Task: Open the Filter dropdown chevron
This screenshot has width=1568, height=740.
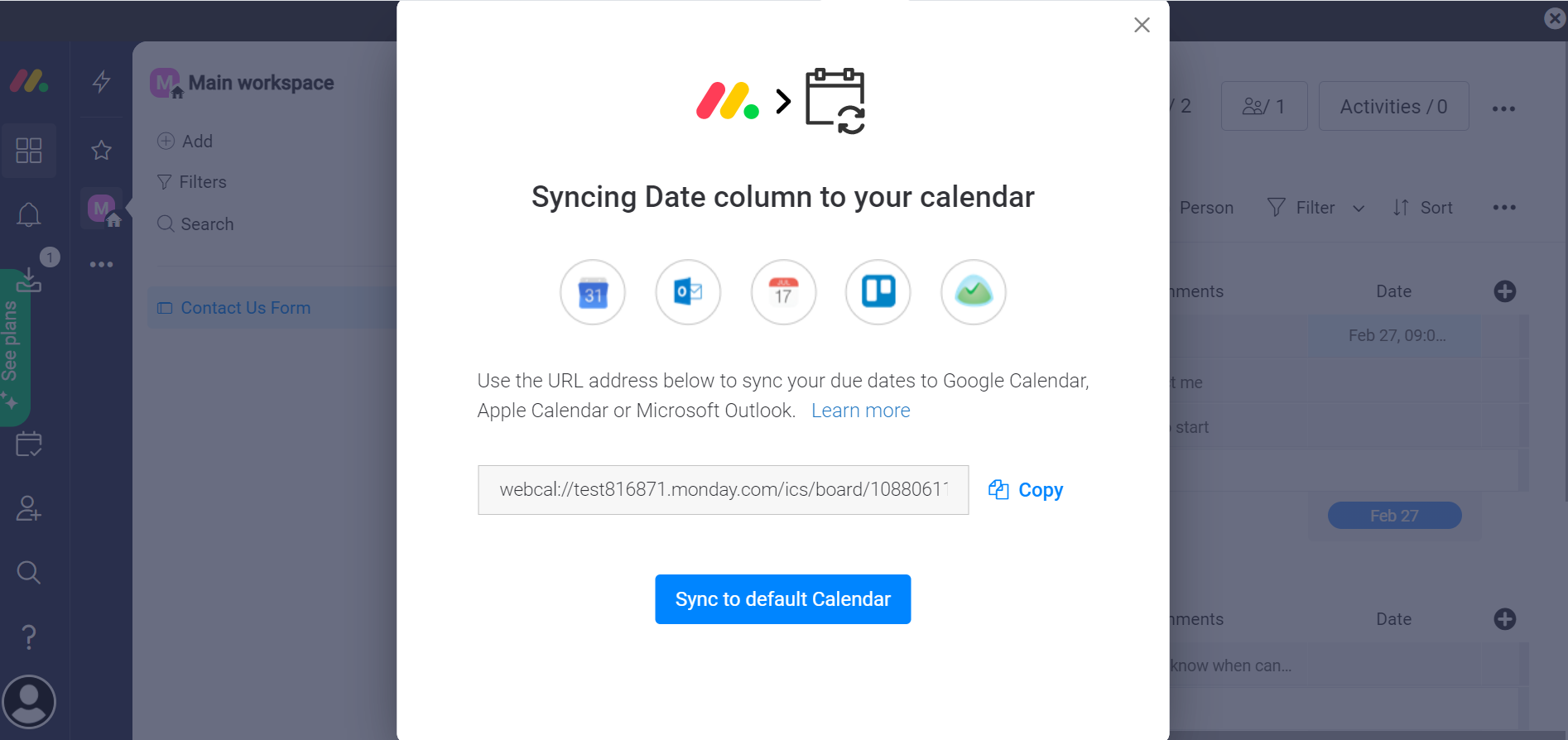Action: coord(1359,208)
